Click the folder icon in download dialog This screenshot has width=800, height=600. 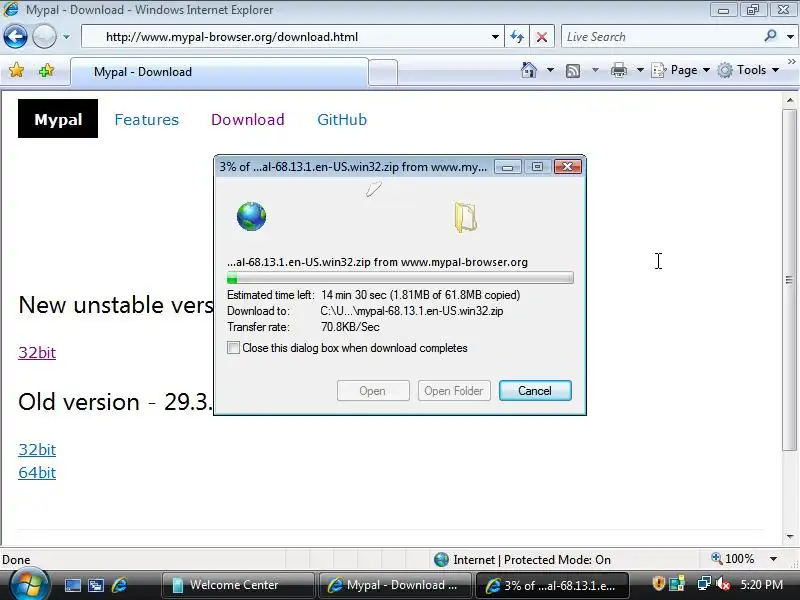465,217
